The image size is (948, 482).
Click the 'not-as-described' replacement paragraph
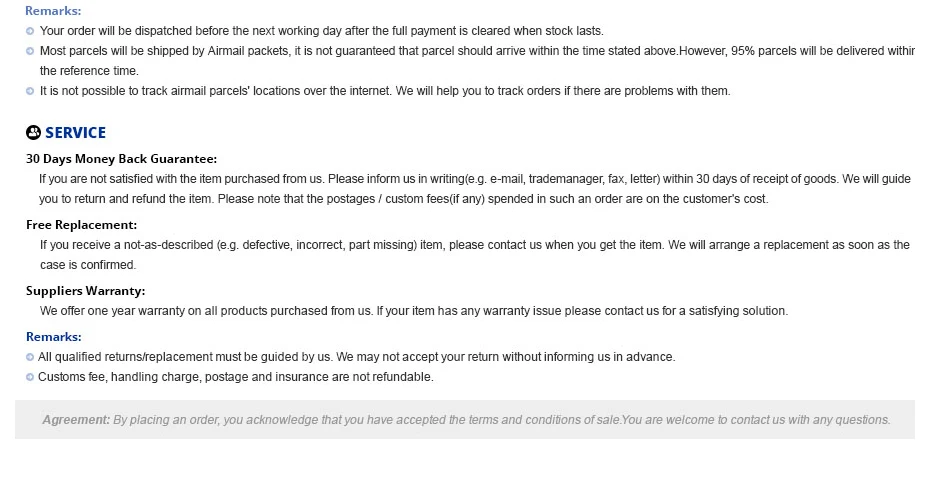click(475, 255)
